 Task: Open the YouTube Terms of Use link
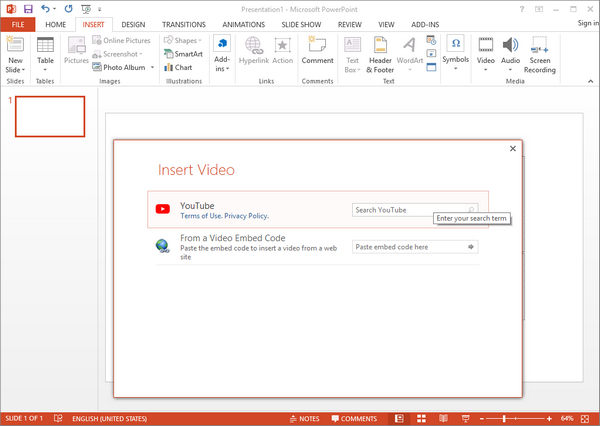[x=201, y=216]
